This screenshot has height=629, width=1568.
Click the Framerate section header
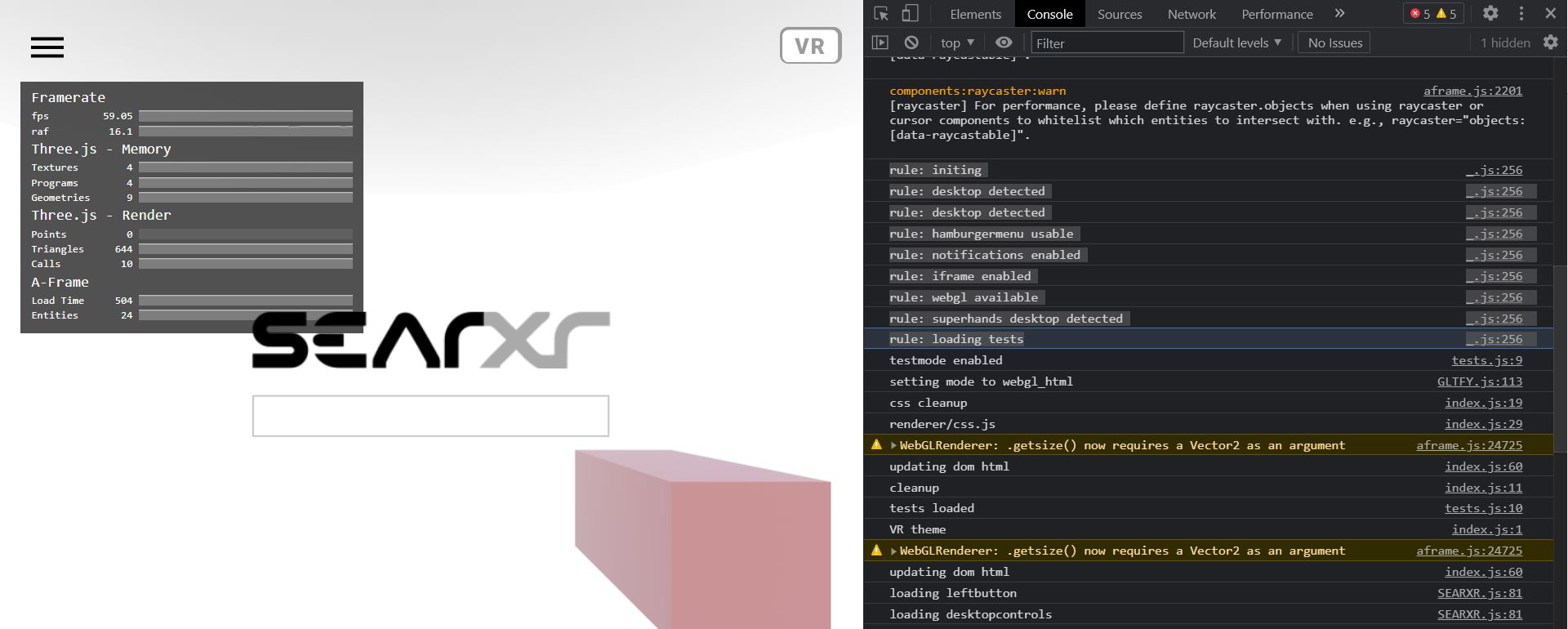[x=69, y=97]
